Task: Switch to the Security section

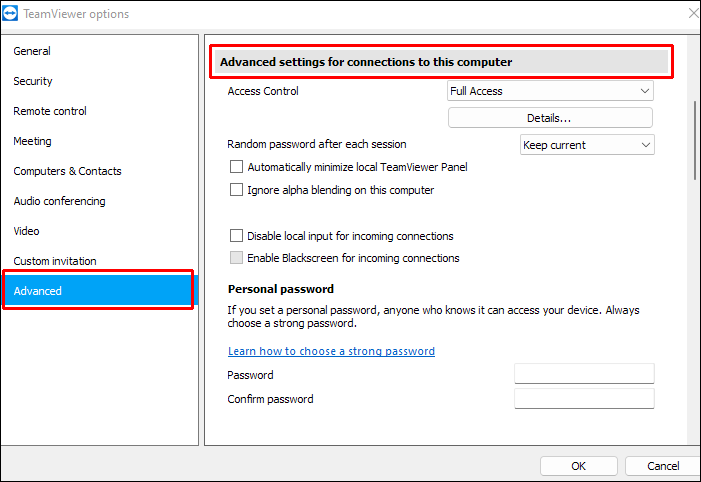Action: pyautogui.click(x=33, y=81)
